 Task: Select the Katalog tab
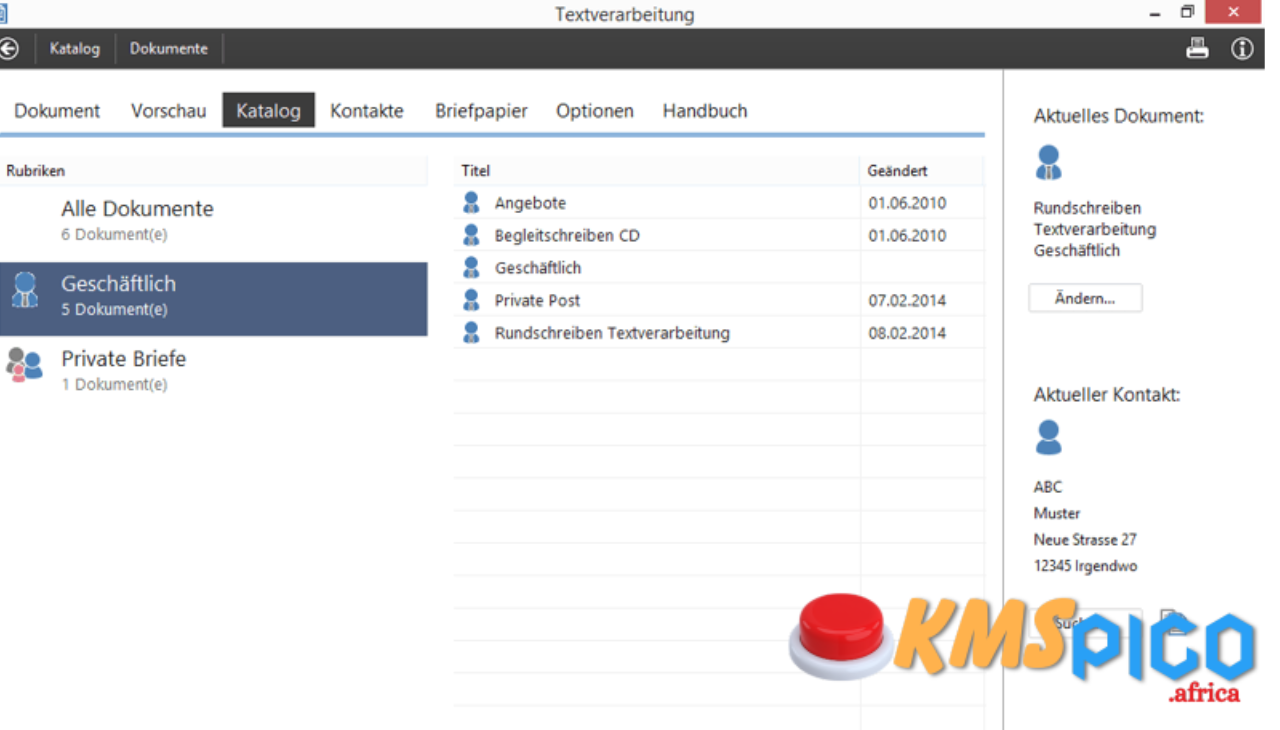(268, 110)
